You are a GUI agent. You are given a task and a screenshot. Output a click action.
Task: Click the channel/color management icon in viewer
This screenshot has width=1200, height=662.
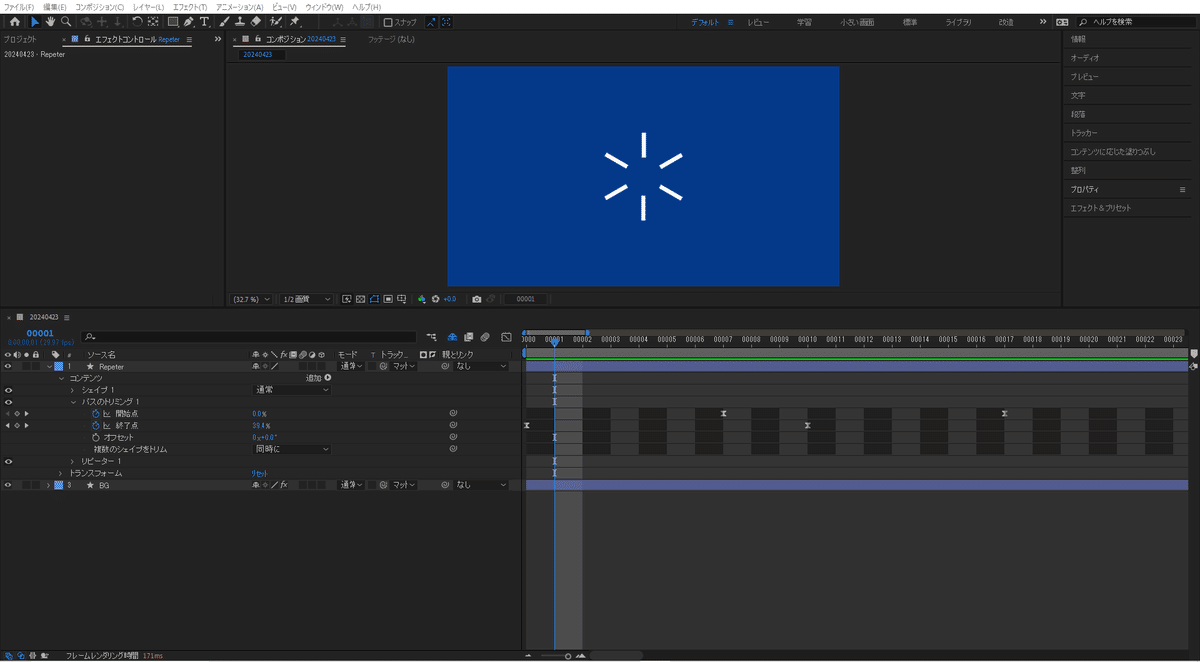[422, 299]
